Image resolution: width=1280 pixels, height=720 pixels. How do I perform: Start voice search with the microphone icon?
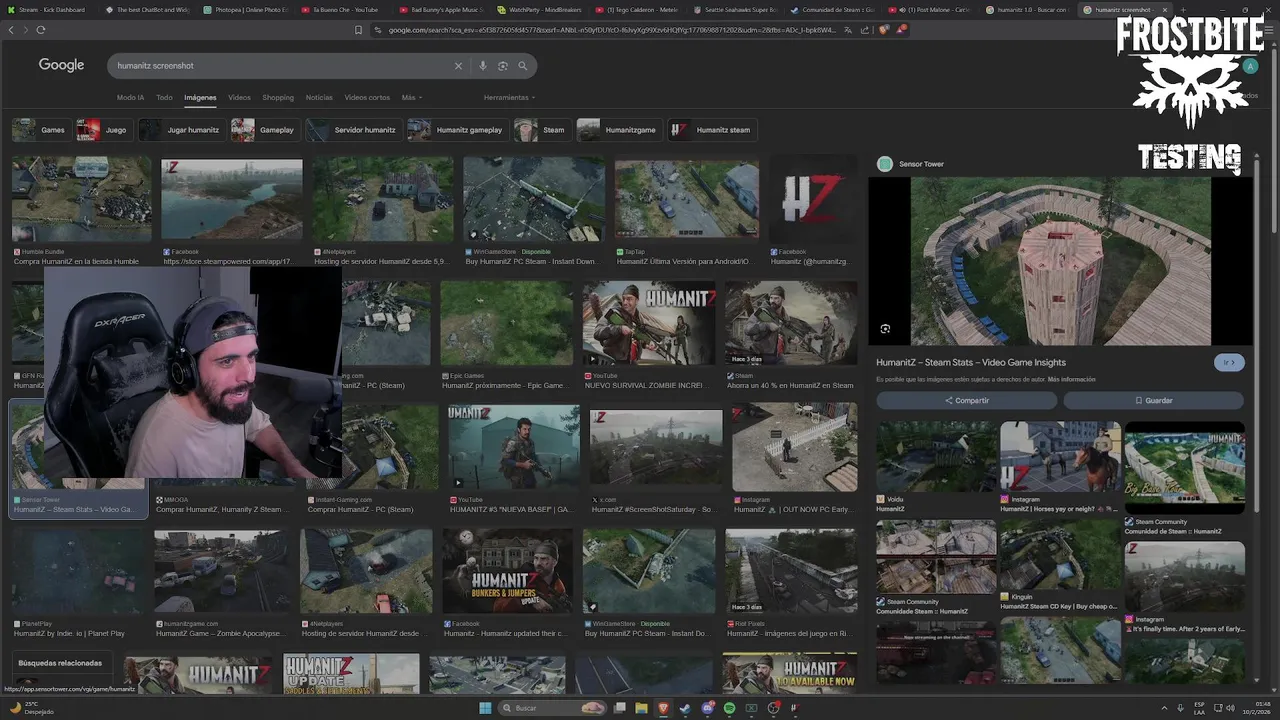point(483,66)
